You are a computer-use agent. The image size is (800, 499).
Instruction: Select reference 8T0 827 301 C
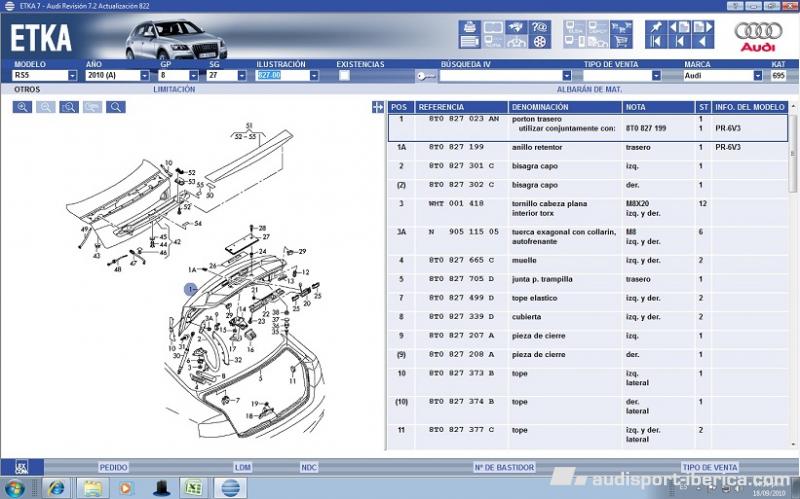[461, 166]
